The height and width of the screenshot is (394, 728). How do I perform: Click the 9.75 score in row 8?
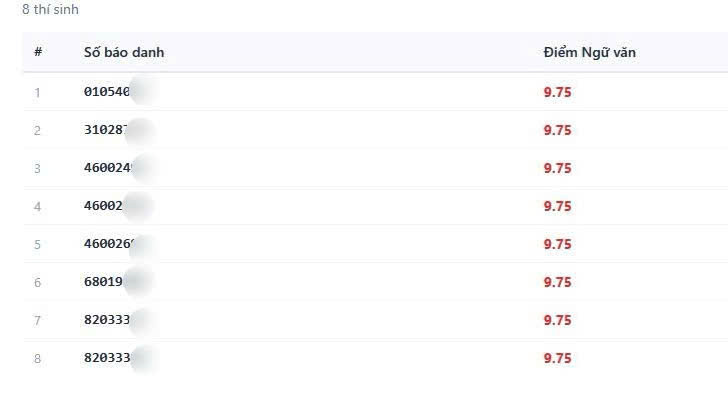[558, 359]
